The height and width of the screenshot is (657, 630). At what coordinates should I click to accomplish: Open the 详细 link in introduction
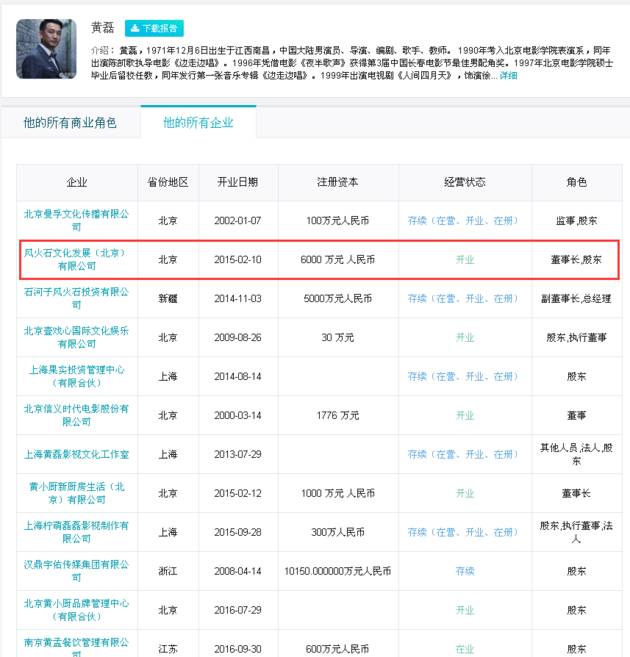point(509,75)
